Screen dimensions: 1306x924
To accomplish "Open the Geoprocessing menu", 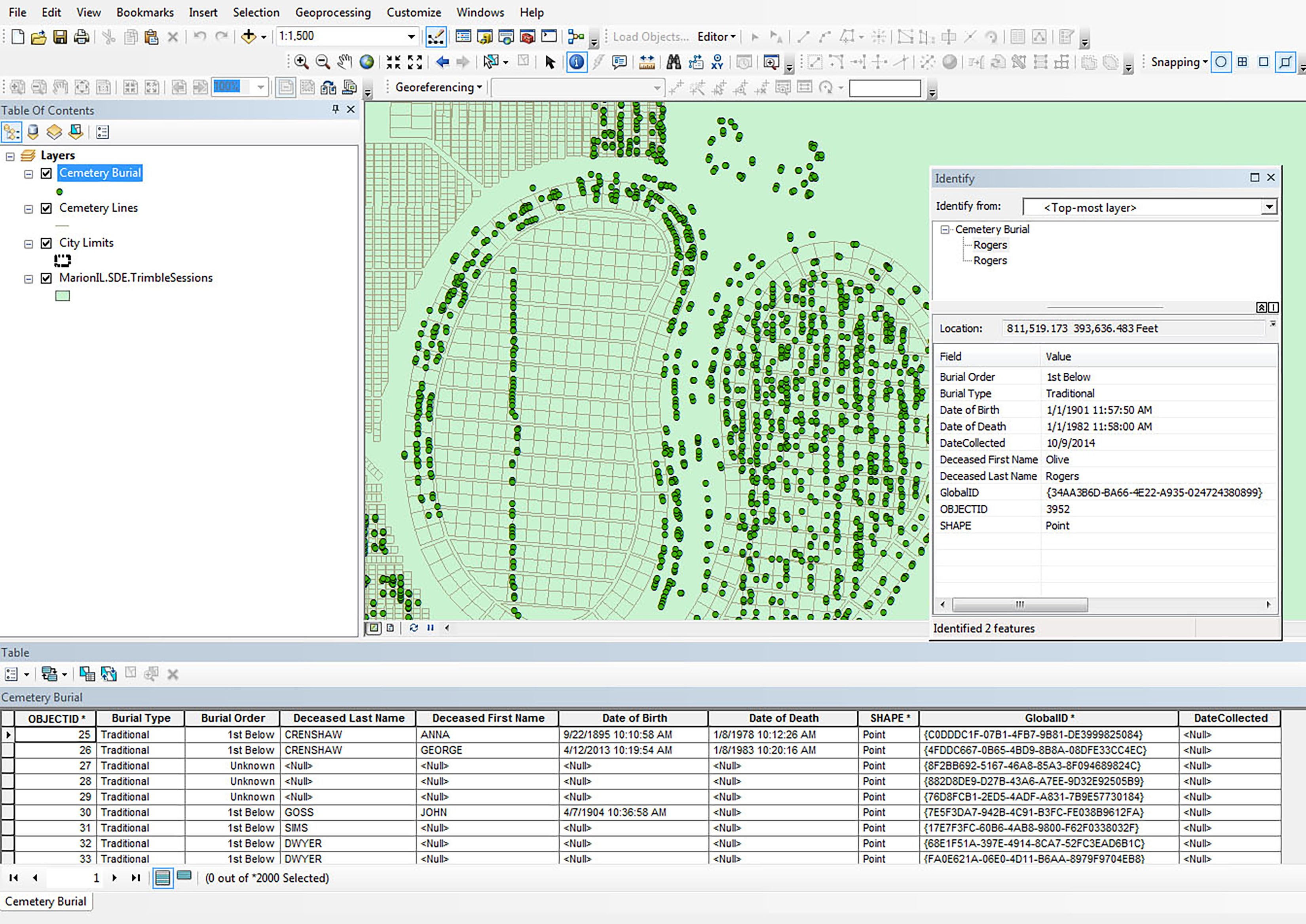I will [332, 12].
